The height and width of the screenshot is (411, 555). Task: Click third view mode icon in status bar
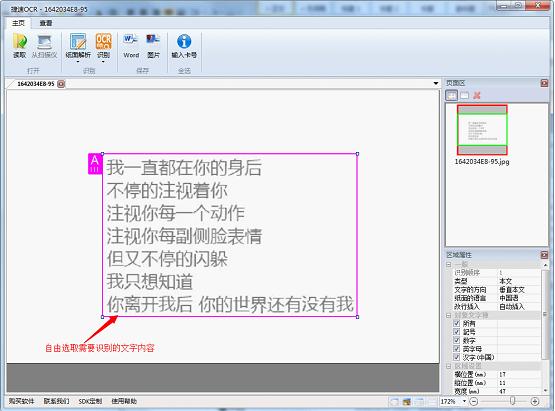pos(419,401)
